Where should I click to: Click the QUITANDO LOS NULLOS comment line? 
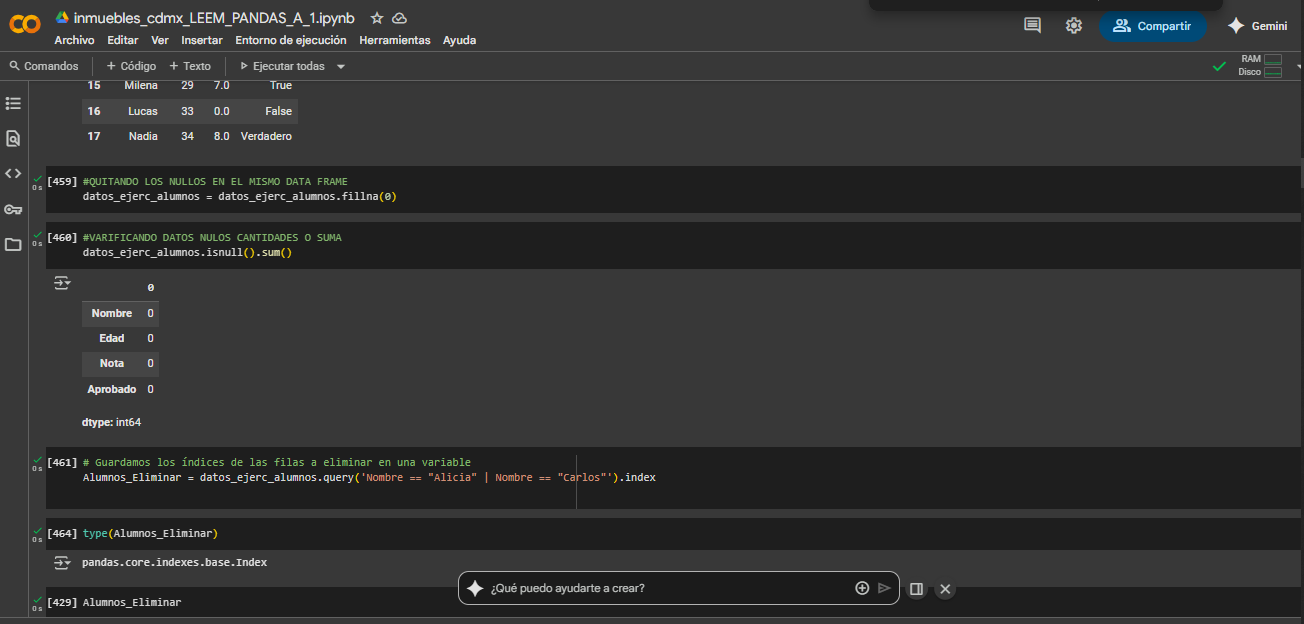(215, 182)
